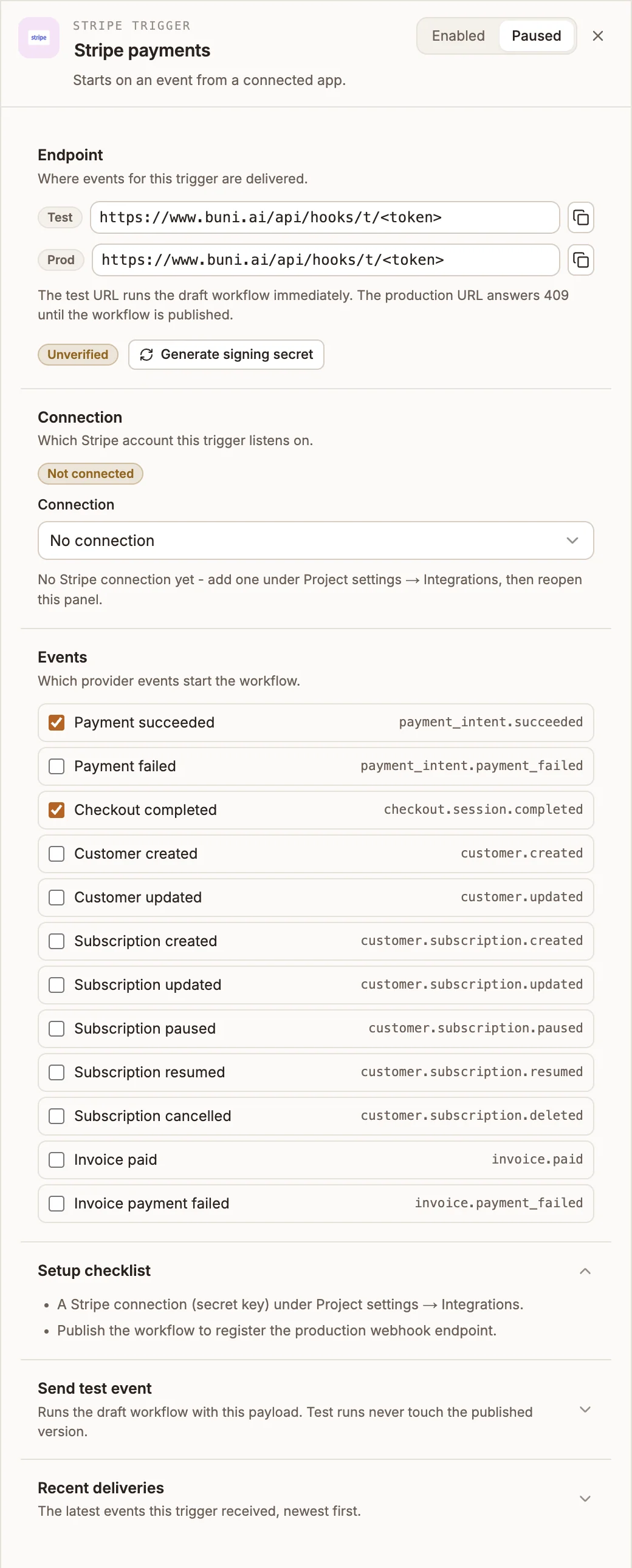This screenshot has width=632, height=1568.
Task: Click the payment_intent.succeeded event code
Action: (491, 722)
